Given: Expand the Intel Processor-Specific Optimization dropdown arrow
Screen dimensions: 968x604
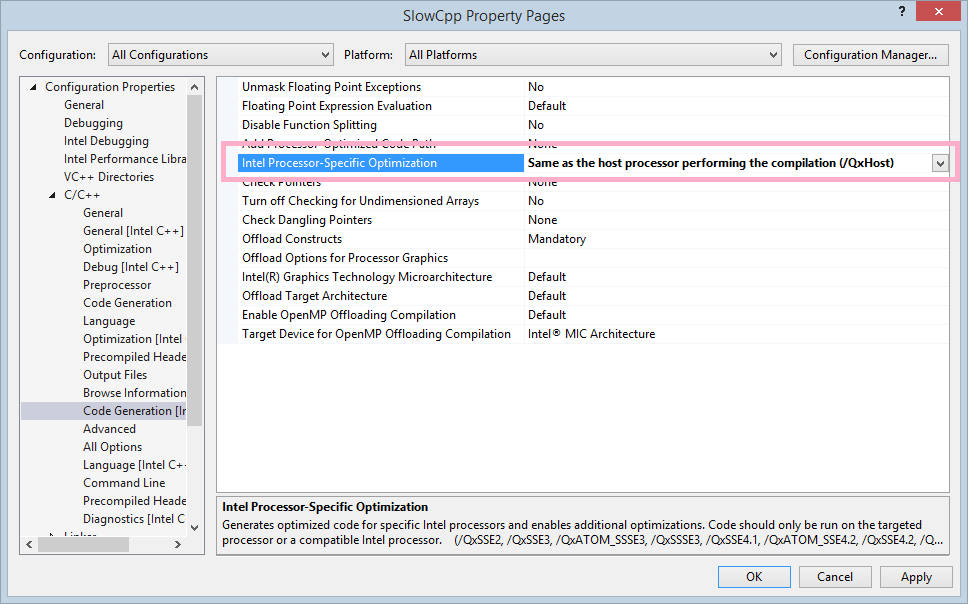Looking at the screenshot, I should point(939,163).
